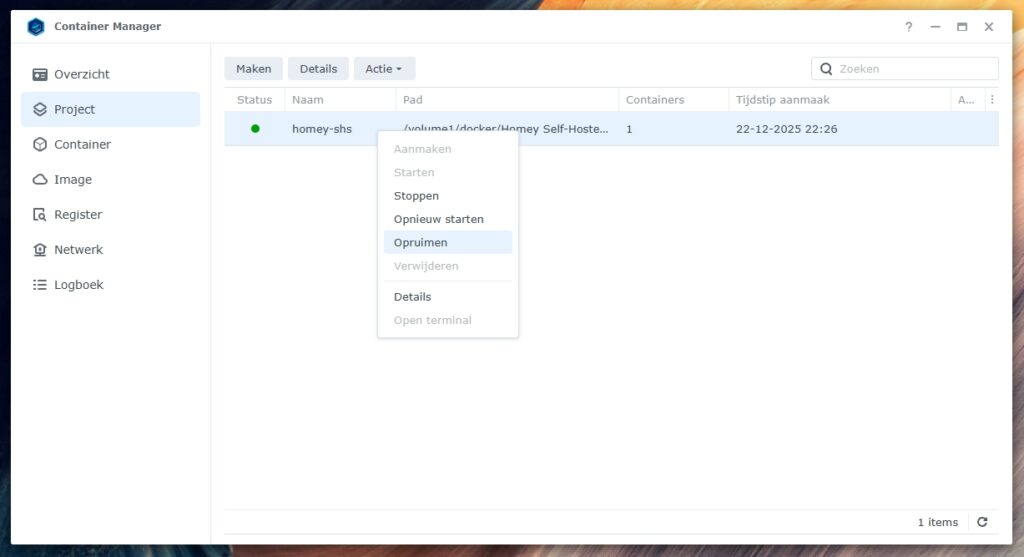Click the Logboek list icon in sidebar
Screen dimensions: 1024x557
[x=40, y=285]
